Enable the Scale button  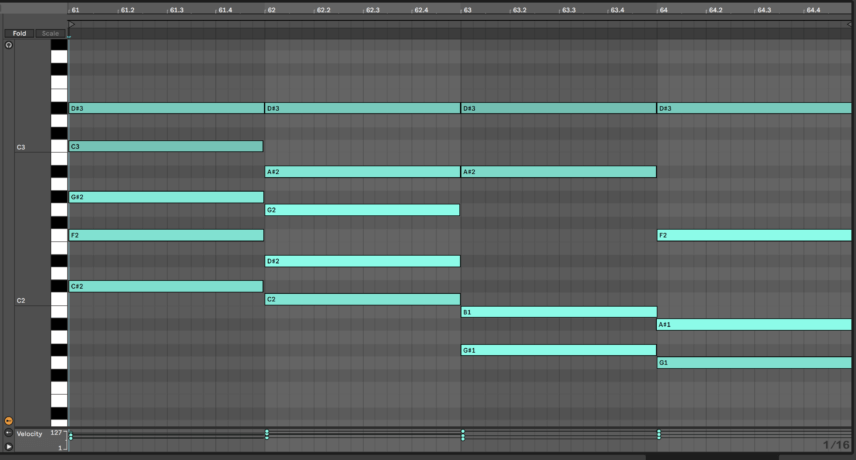[50, 33]
